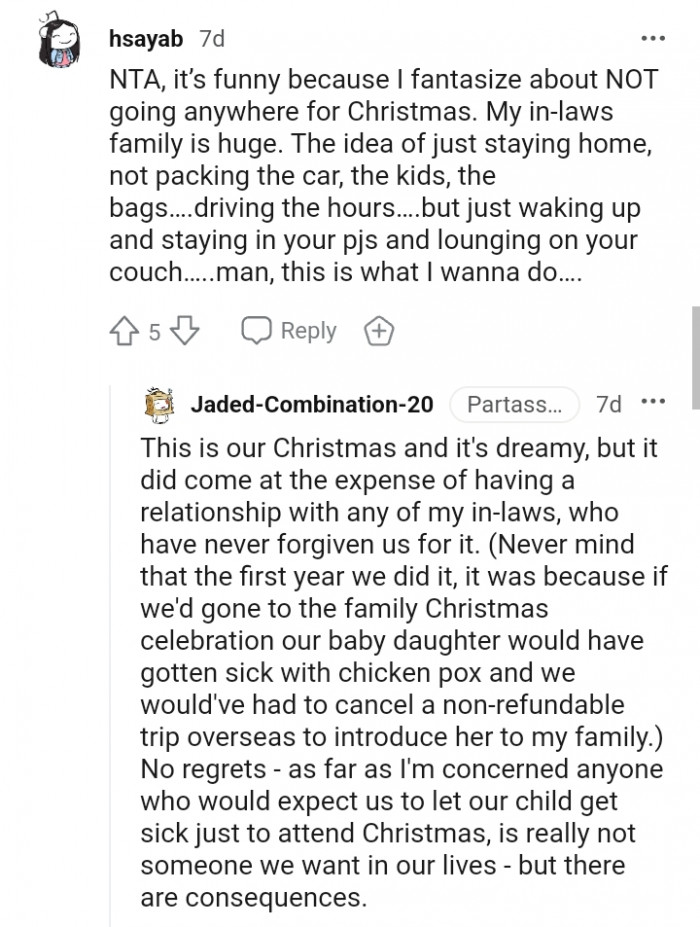Image resolution: width=700 pixels, height=927 pixels.
Task: Expand the truncated "Partass..." flair badge
Action: pyautogui.click(x=518, y=404)
